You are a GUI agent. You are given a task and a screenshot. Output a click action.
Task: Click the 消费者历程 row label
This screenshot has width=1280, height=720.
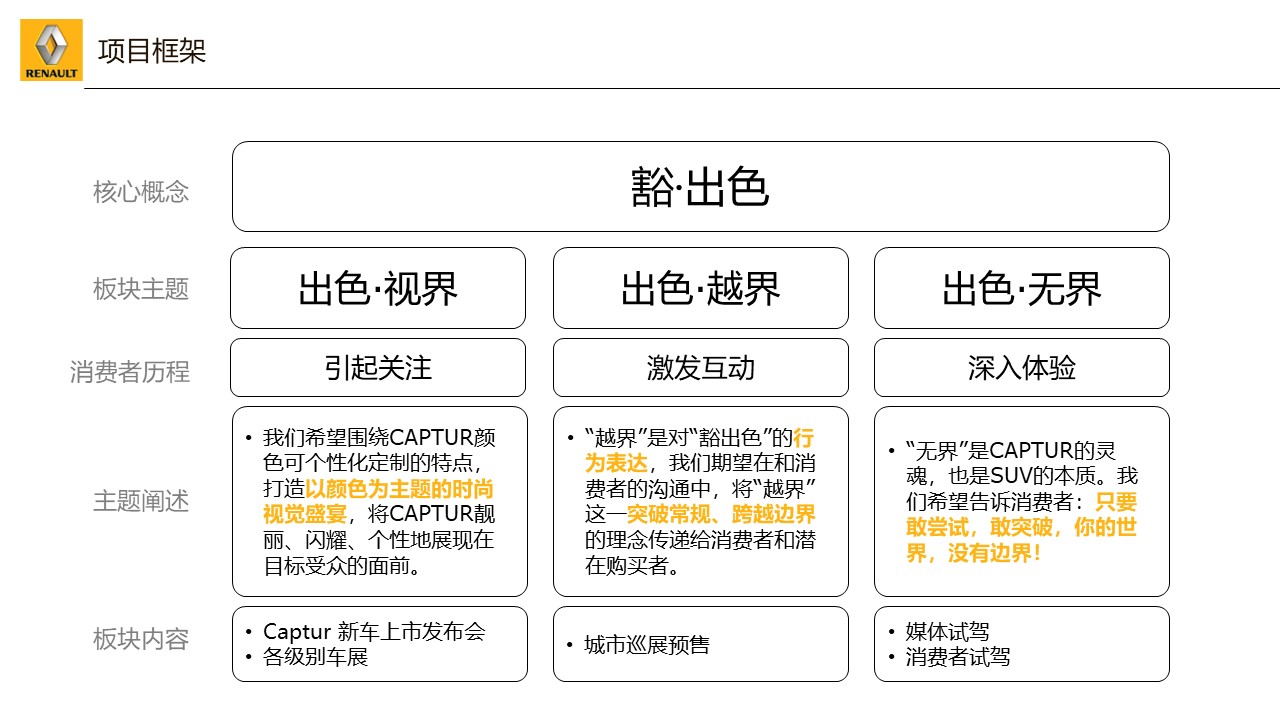[x=130, y=372]
